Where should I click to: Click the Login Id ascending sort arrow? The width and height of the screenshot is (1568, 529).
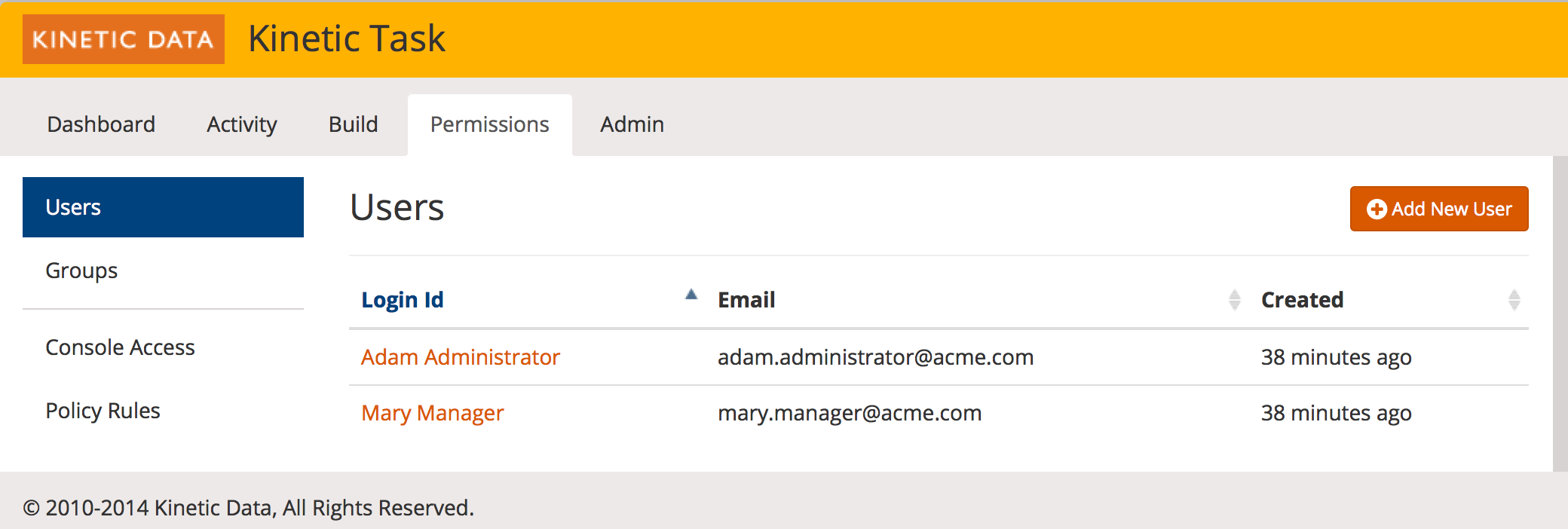pyautogui.click(x=691, y=295)
